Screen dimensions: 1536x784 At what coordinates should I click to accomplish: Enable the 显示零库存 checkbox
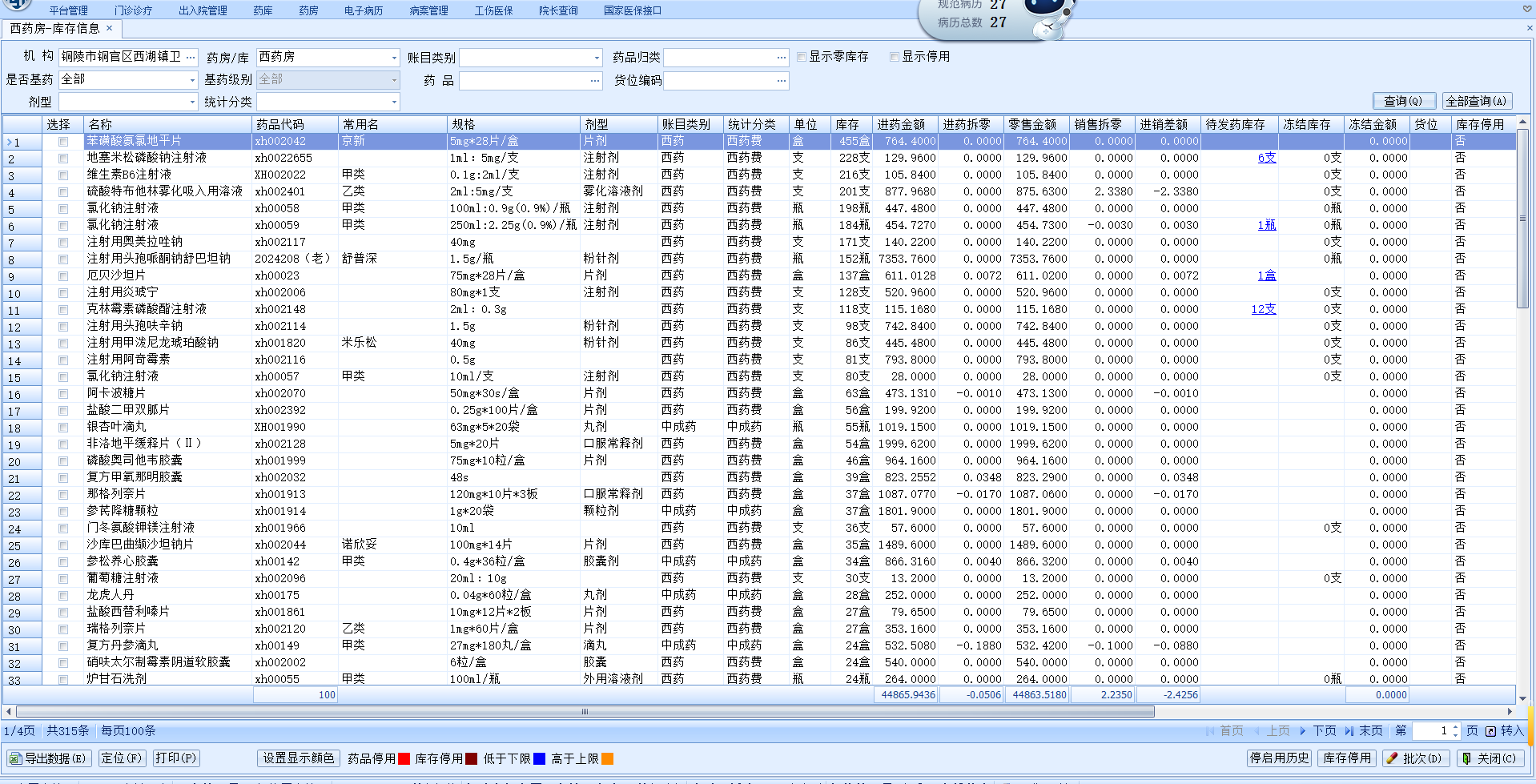tap(802, 57)
